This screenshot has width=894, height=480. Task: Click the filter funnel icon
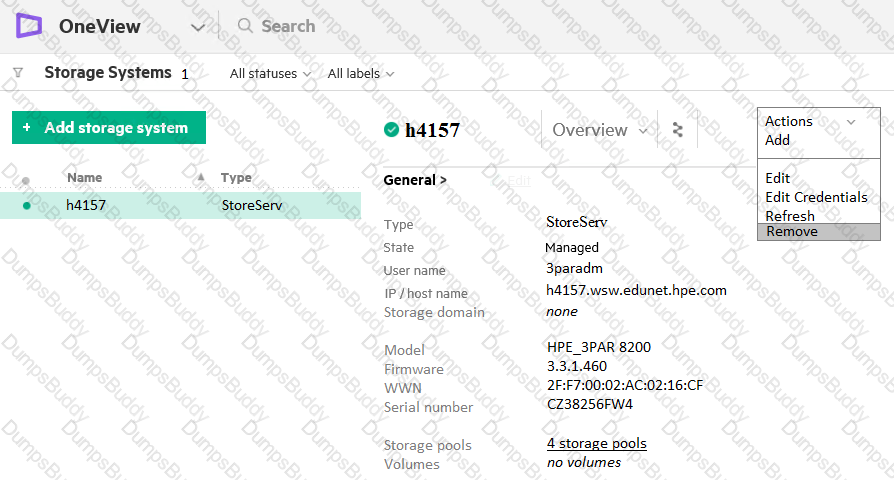pyautogui.click(x=18, y=72)
